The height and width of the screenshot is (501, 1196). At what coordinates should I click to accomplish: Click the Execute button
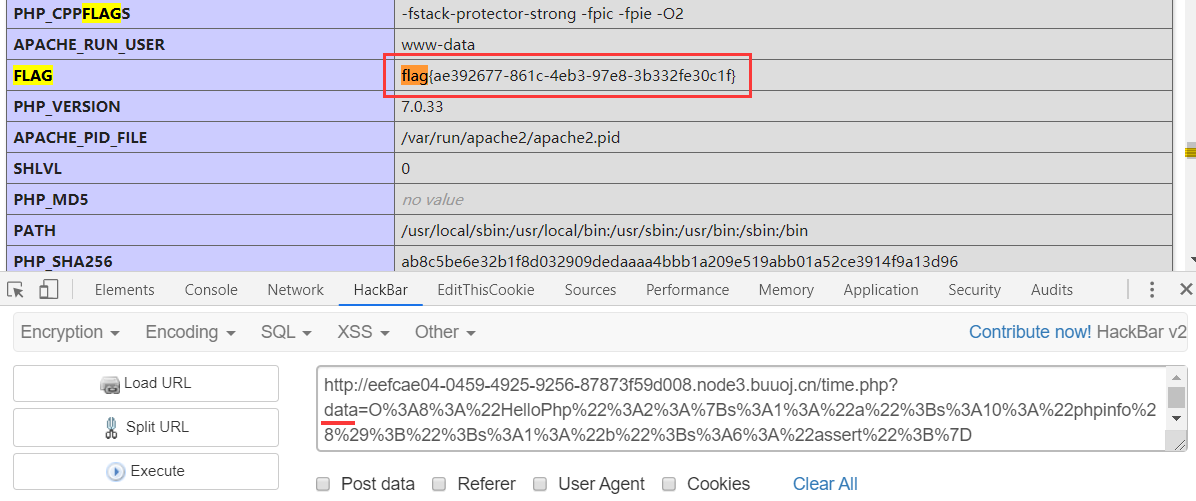coord(146,471)
